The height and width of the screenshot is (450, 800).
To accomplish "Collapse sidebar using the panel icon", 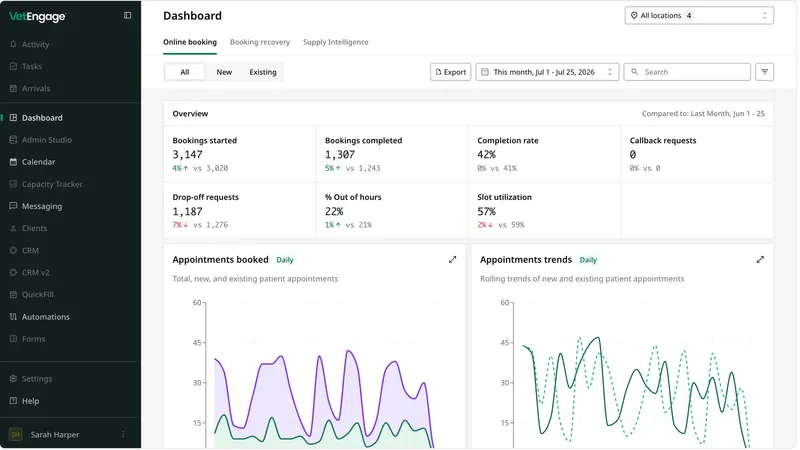I will [x=128, y=15].
